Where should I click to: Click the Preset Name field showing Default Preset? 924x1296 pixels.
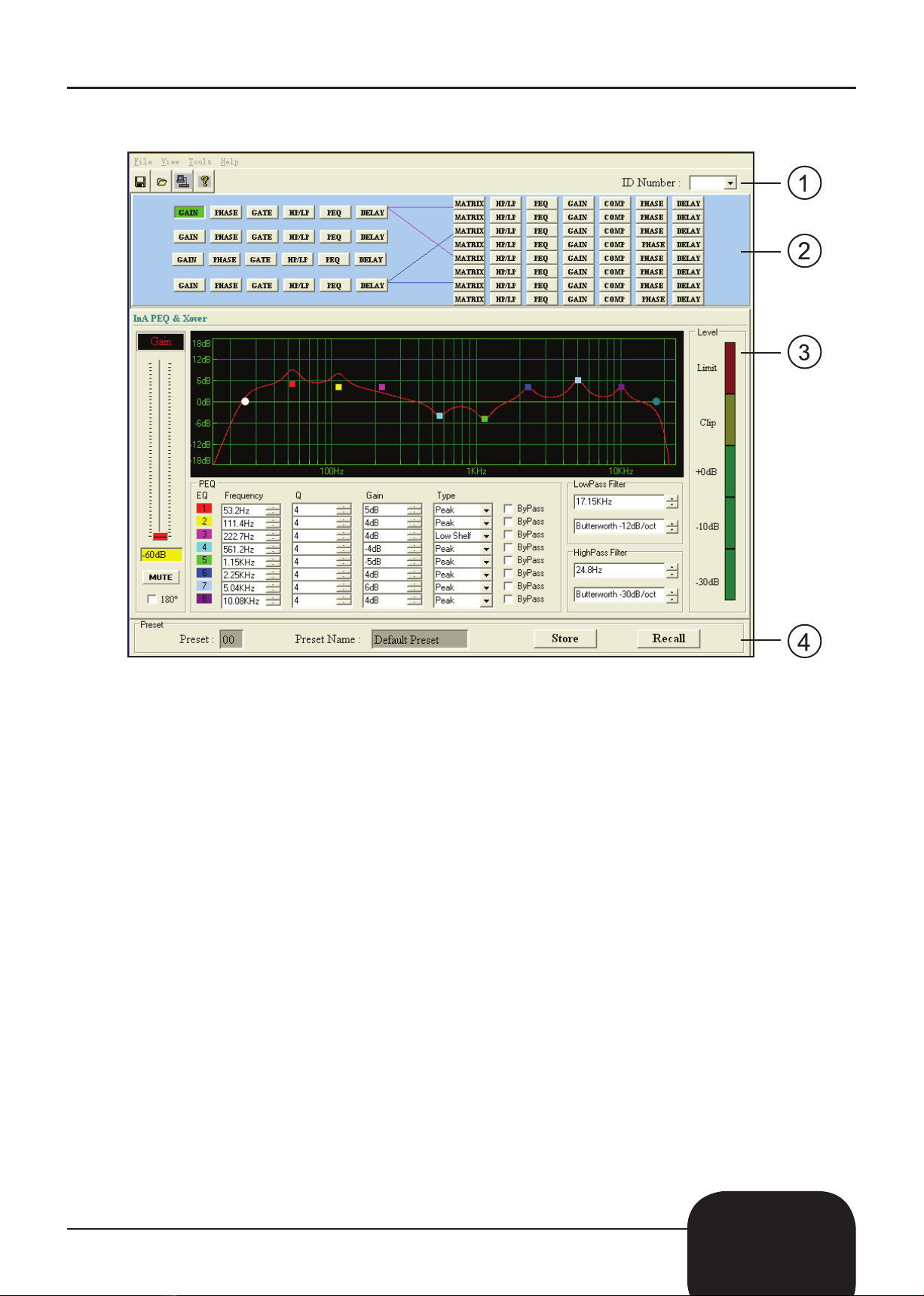[x=420, y=639]
